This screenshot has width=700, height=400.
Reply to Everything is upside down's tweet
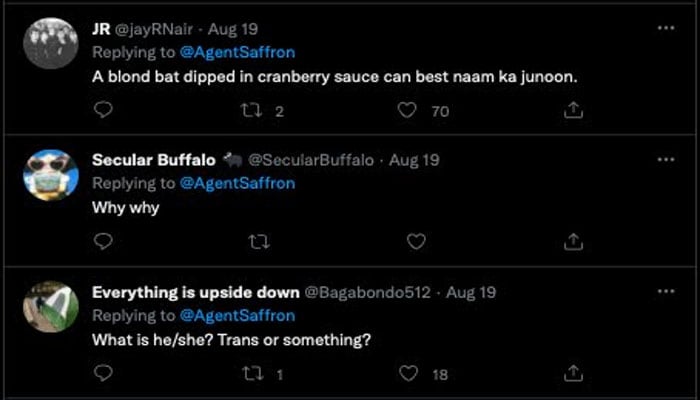tap(103, 373)
